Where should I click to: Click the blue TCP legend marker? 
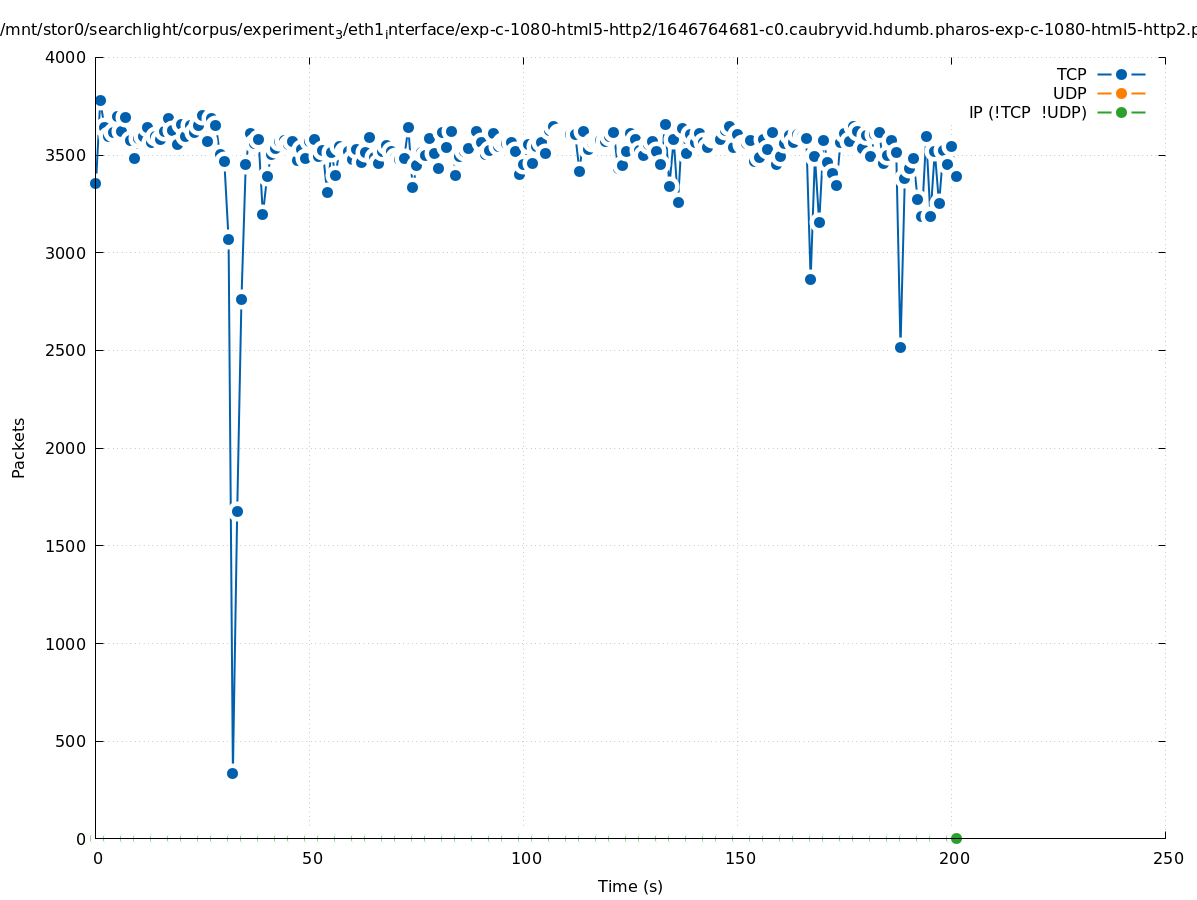click(1121, 74)
